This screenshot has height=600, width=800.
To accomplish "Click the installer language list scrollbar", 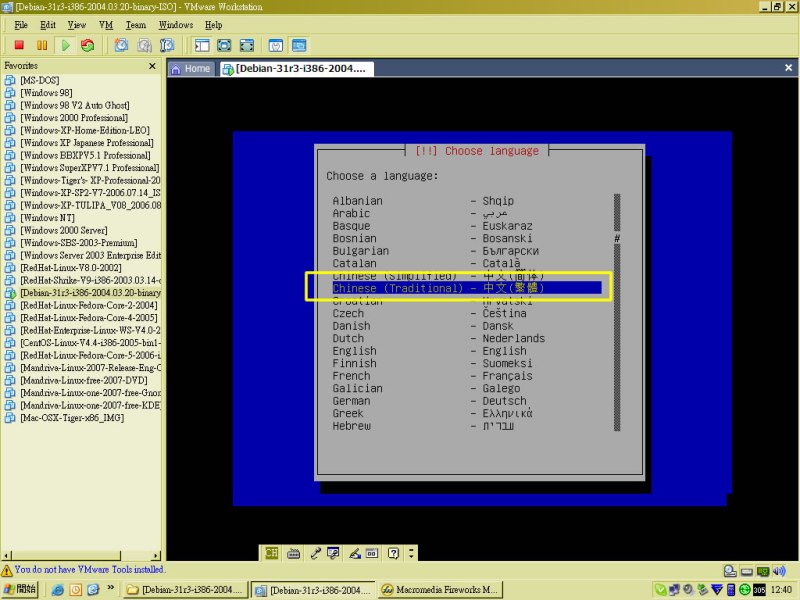I will 617,312.
